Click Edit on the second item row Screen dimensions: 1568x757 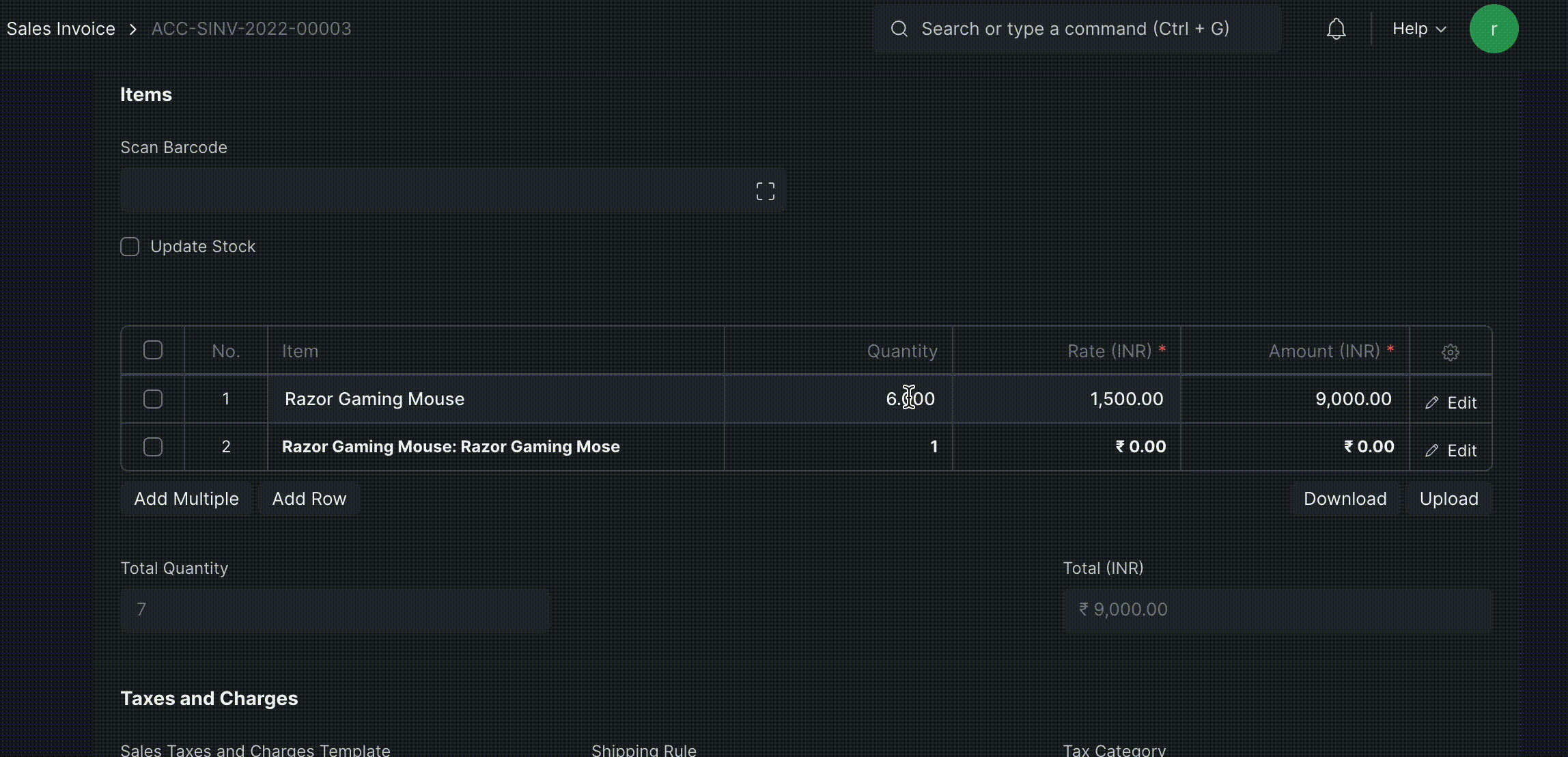(1462, 450)
